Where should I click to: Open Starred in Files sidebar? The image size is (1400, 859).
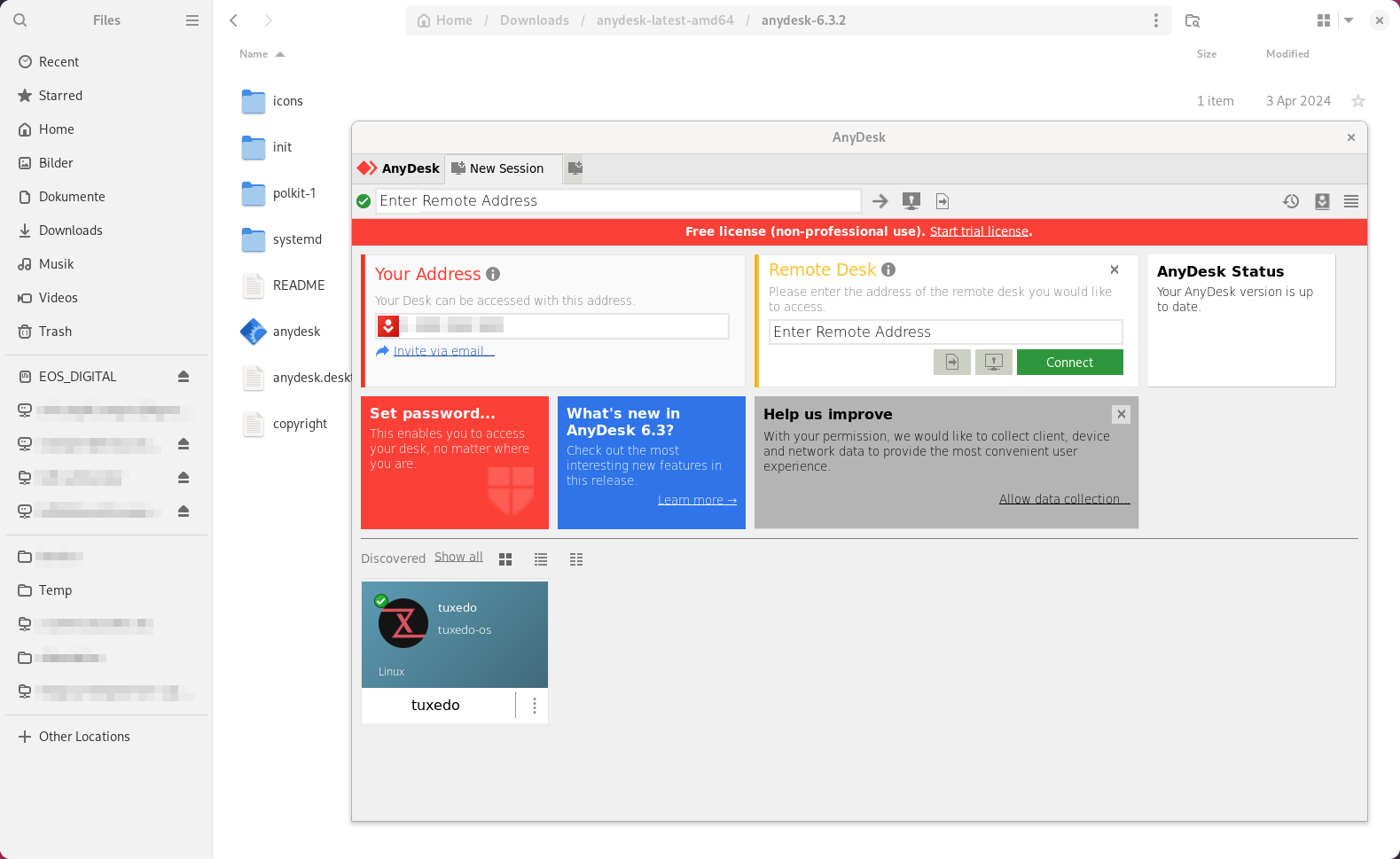[x=106, y=96]
